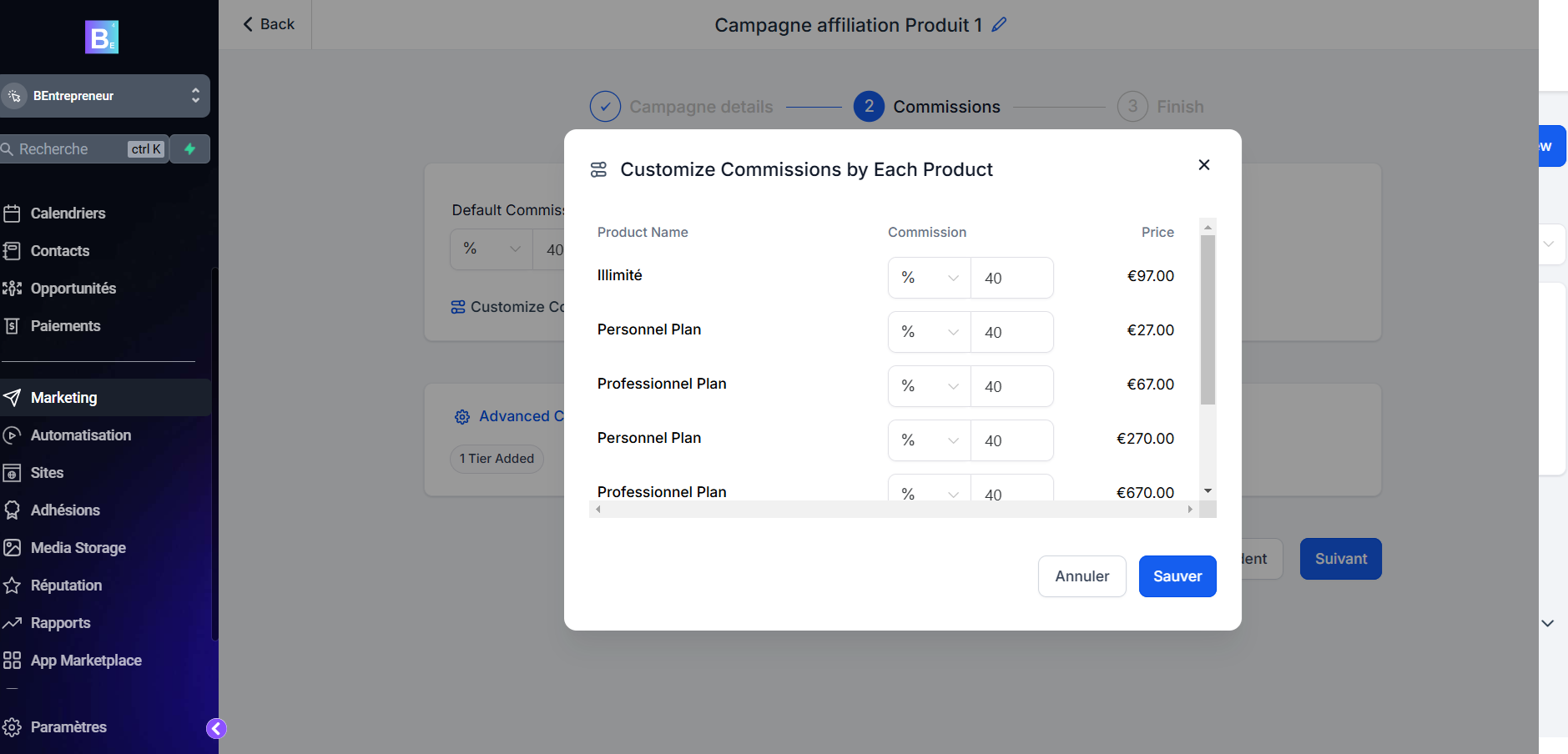Click the Campagne details step label

[701, 107]
